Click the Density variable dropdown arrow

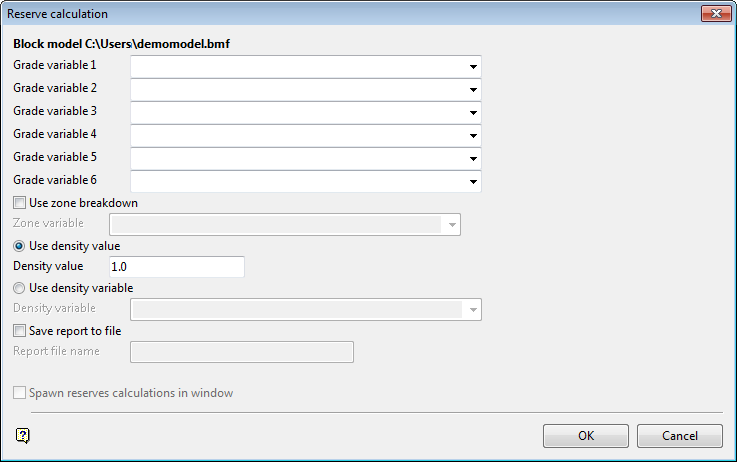pyautogui.click(x=473, y=310)
